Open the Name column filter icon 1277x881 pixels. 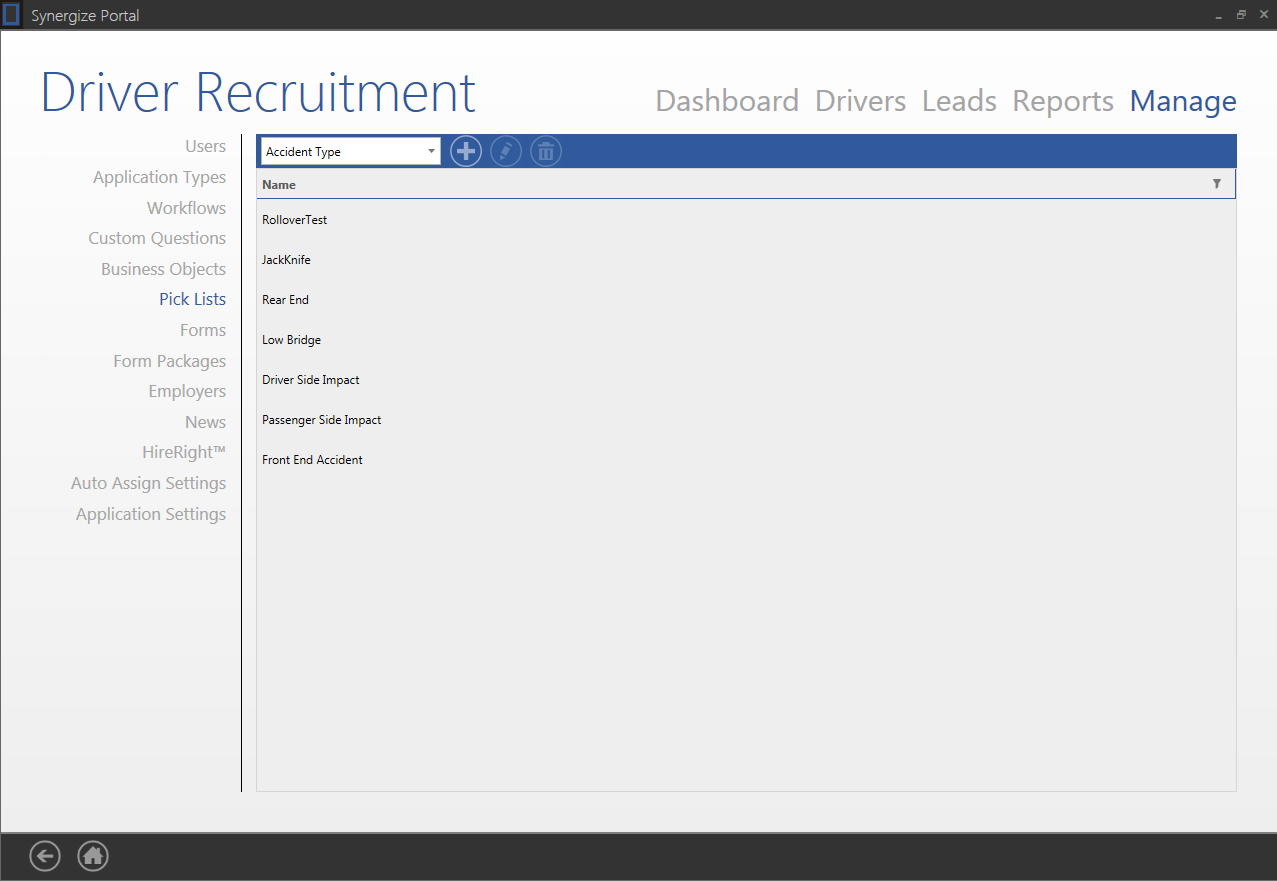click(1216, 184)
